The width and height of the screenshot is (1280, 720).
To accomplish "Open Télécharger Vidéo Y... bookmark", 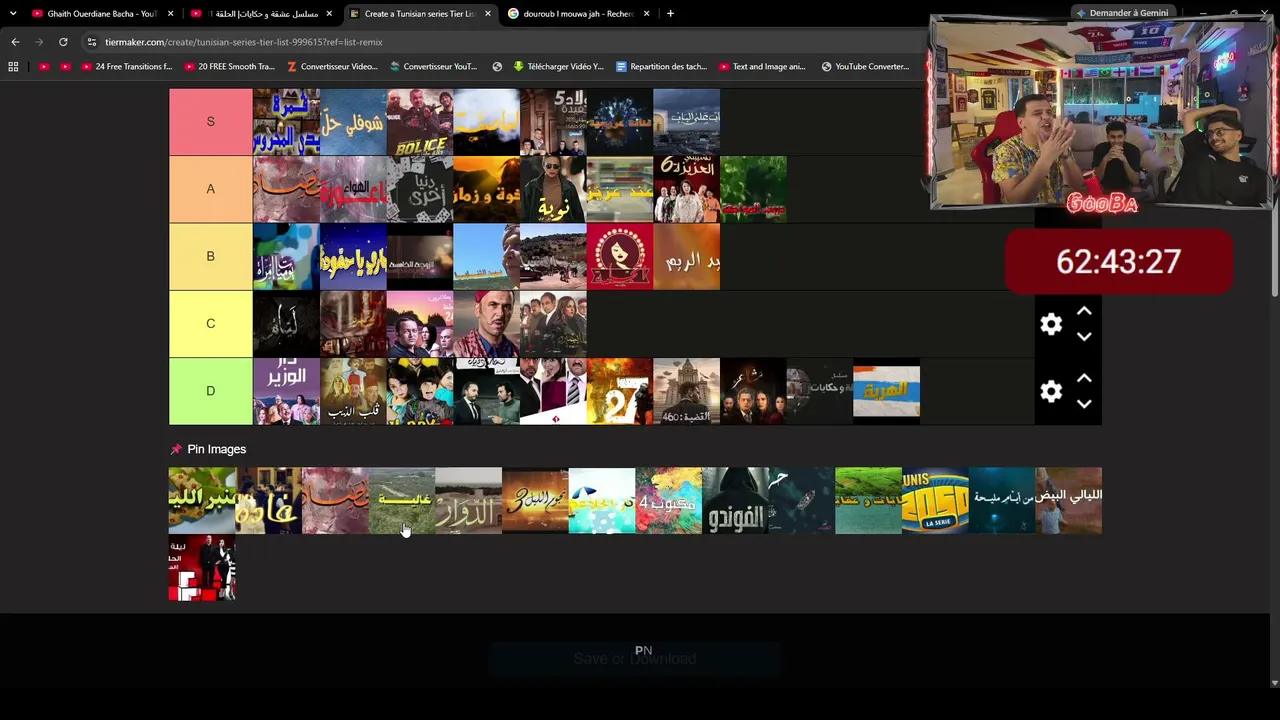I will [x=558, y=67].
